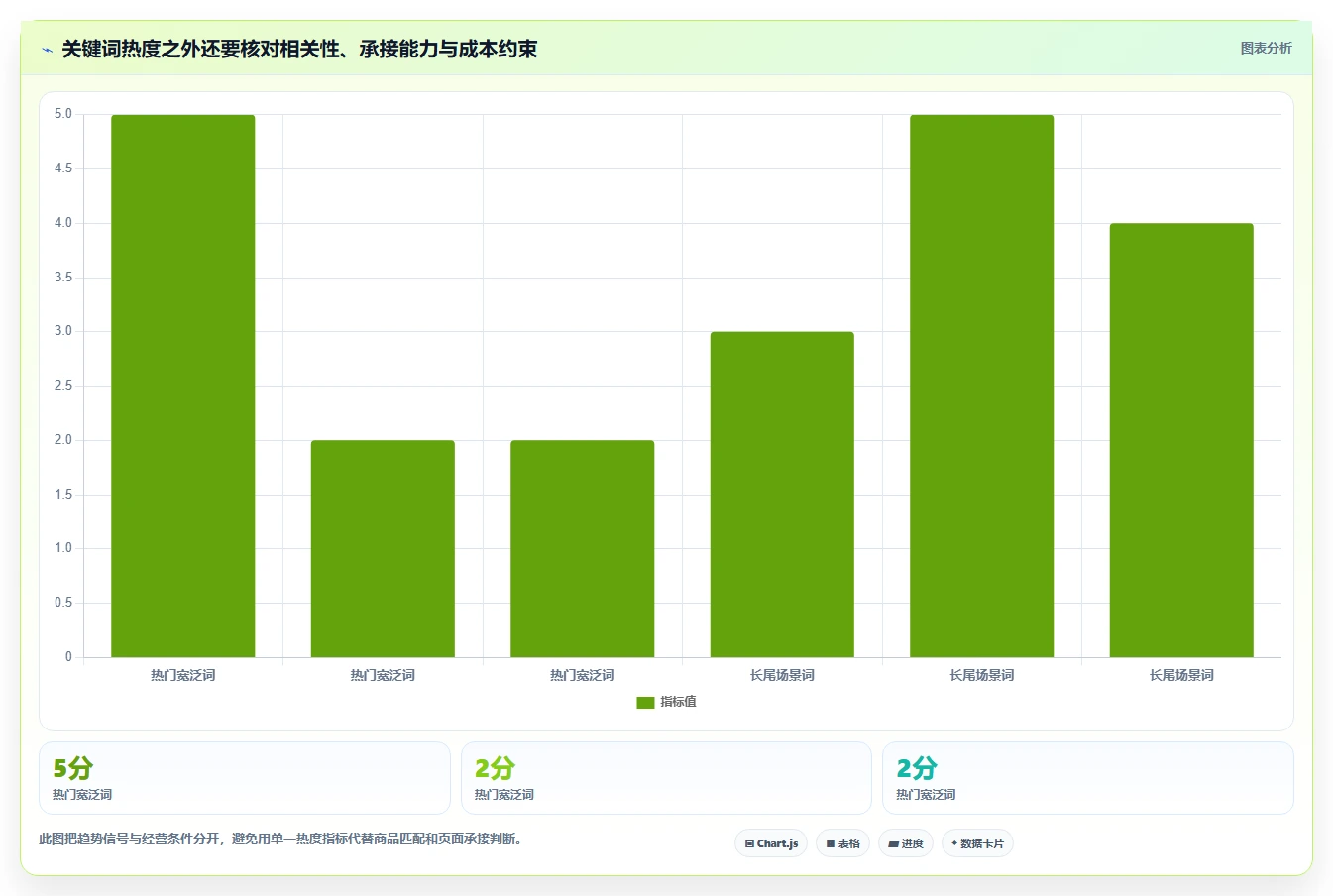Click the footer note starting 此图把趋势信号

tap(280, 839)
